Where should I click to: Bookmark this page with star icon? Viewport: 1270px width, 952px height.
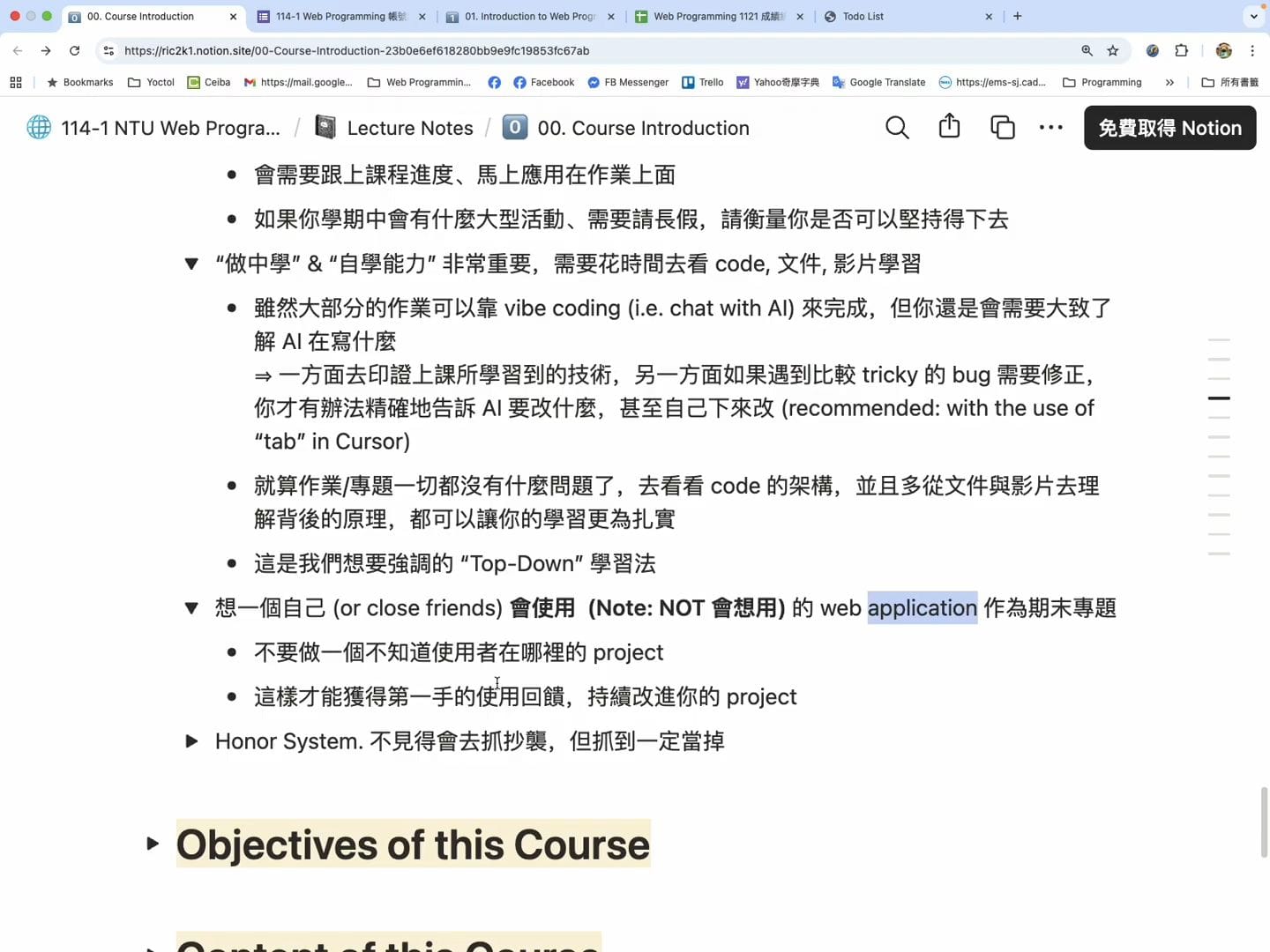point(1113,51)
